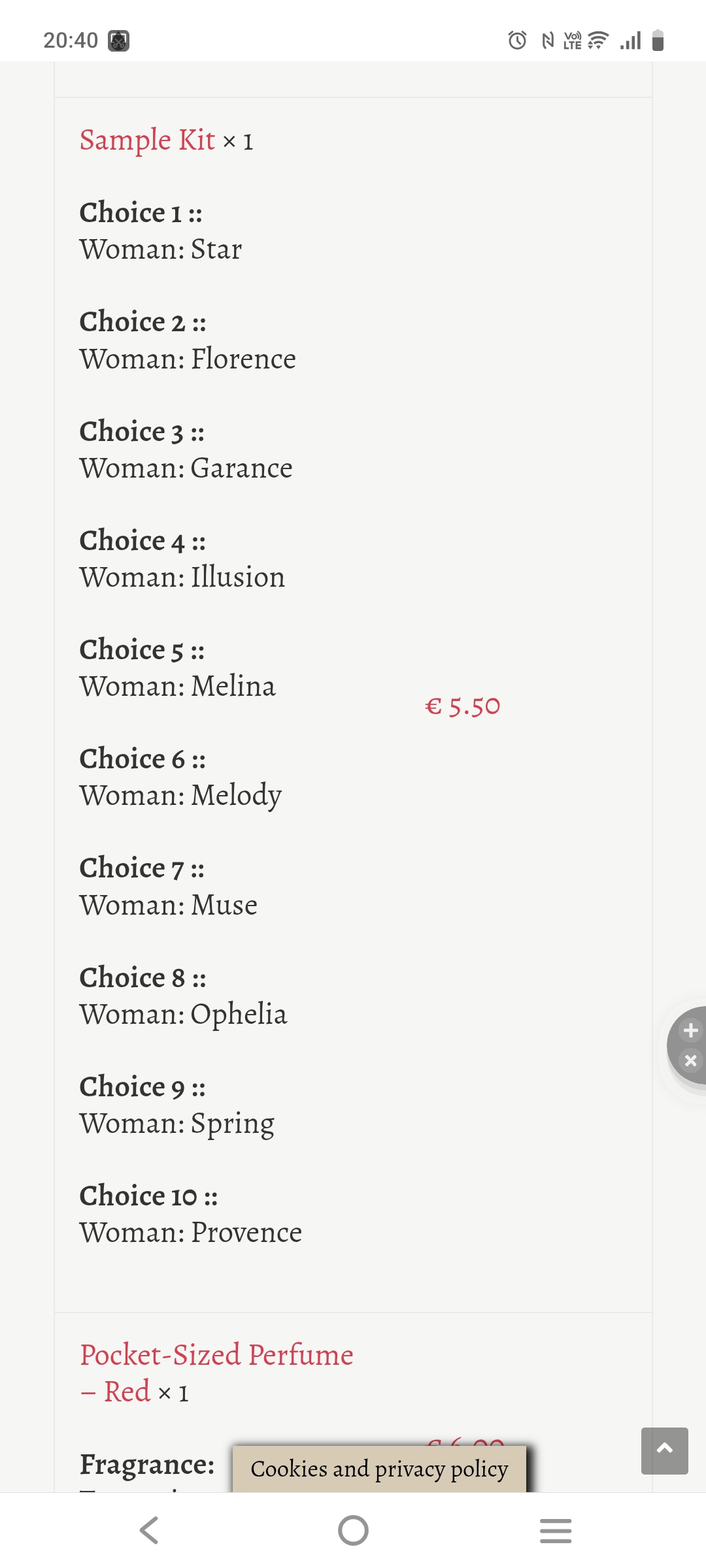Tap the Wi-Fi status icon
The width and height of the screenshot is (706, 1568).
click(x=598, y=41)
